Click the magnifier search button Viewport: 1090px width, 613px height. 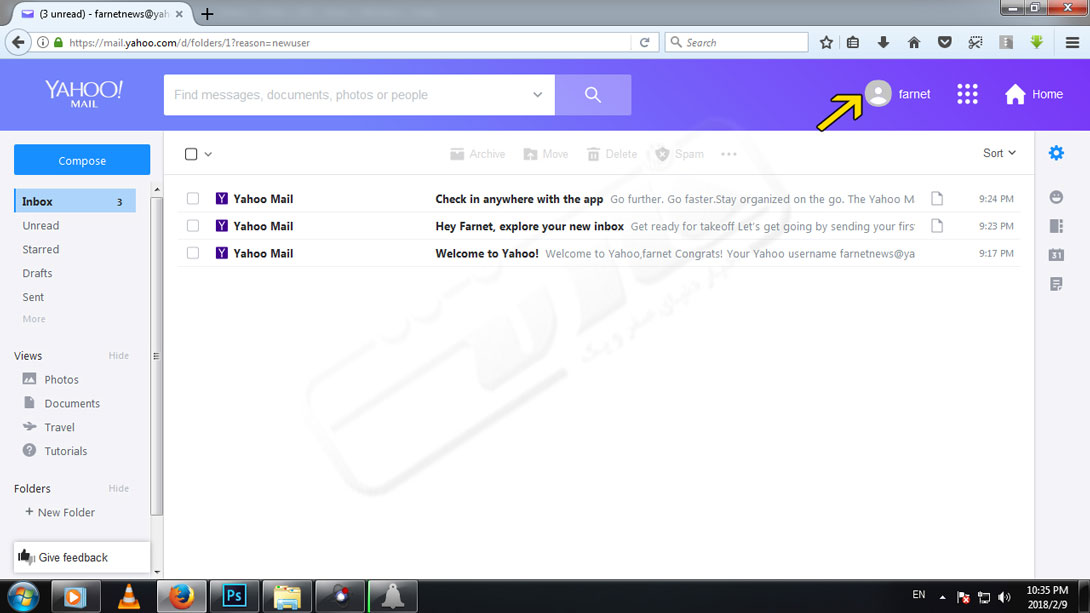point(593,95)
